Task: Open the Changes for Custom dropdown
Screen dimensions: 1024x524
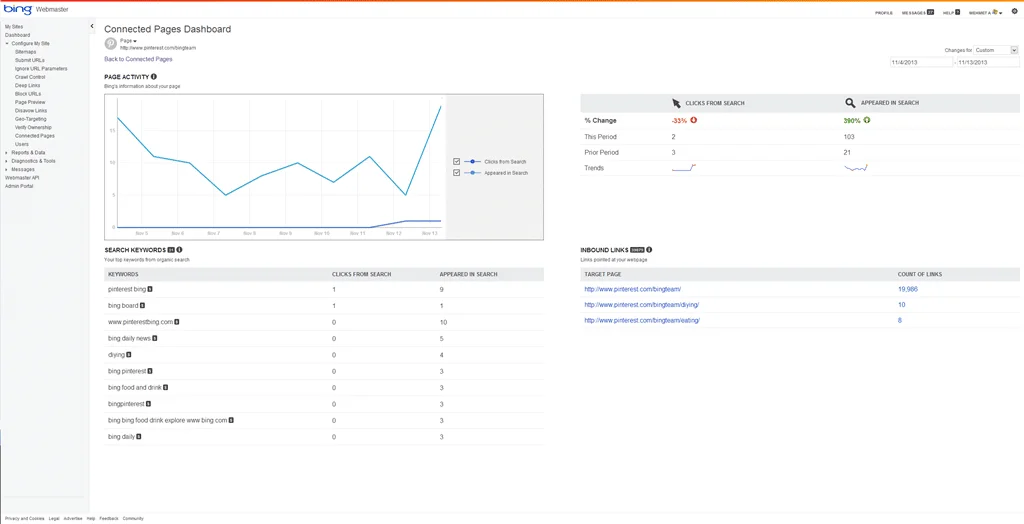Action: pyautogui.click(x=996, y=50)
